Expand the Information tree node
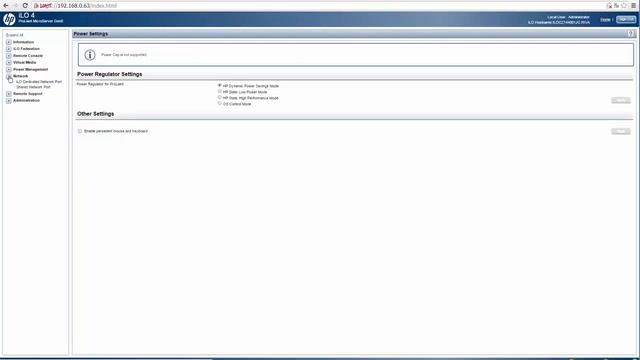Viewport: 640px width, 360px height. coord(9,42)
